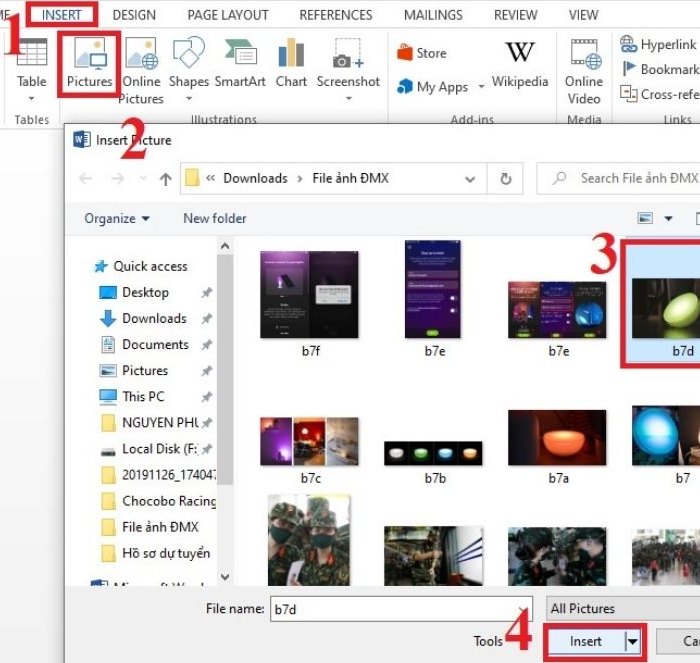Open the Tools menu

click(488, 641)
